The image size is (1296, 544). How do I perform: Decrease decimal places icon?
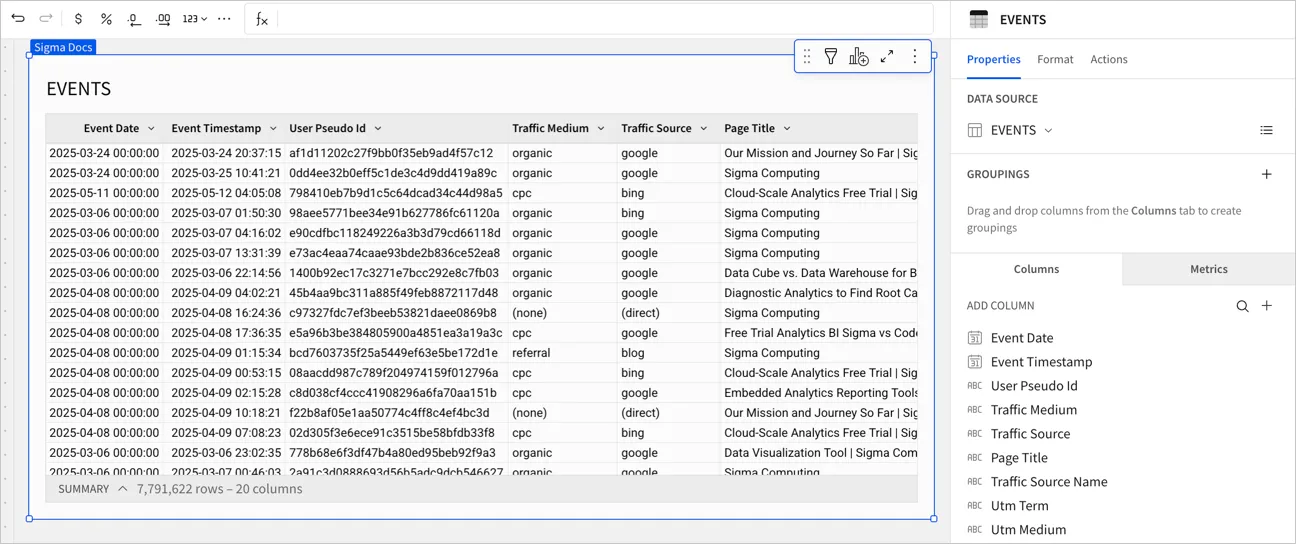135,19
